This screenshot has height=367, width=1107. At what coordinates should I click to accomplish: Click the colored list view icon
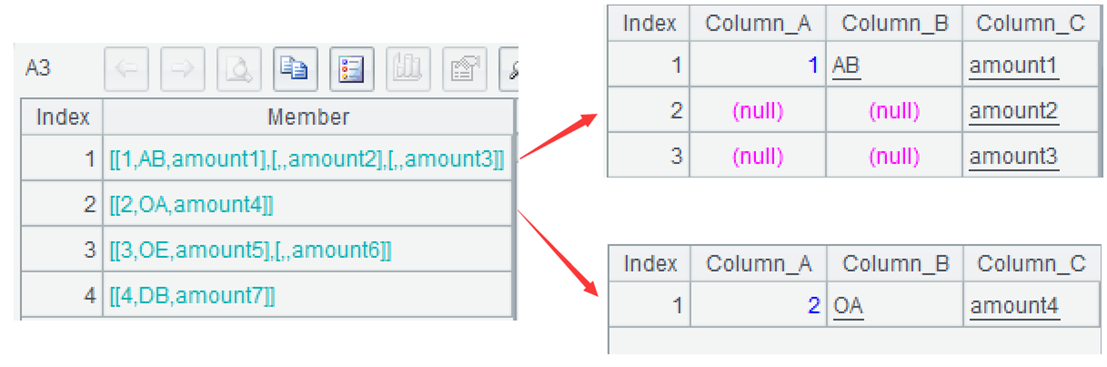352,69
